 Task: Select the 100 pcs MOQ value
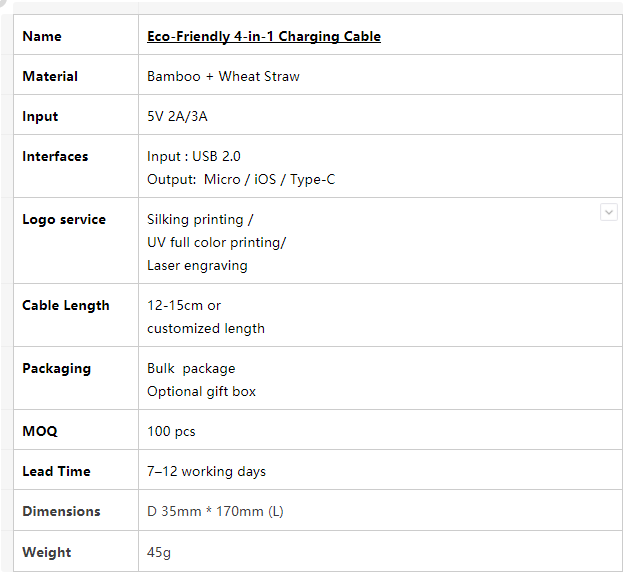click(x=171, y=432)
